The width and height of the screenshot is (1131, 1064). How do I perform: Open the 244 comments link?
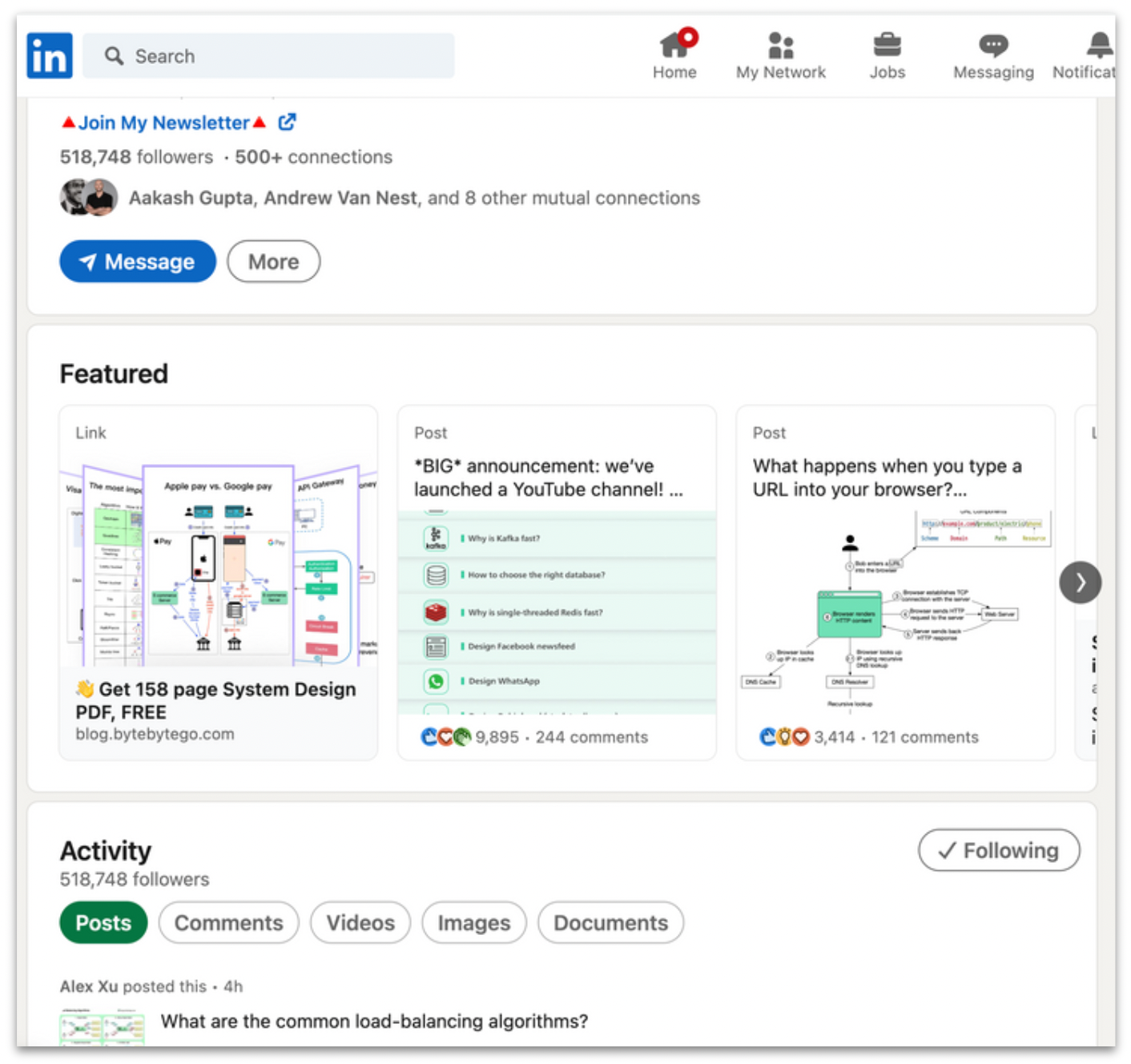pyautogui.click(x=592, y=737)
